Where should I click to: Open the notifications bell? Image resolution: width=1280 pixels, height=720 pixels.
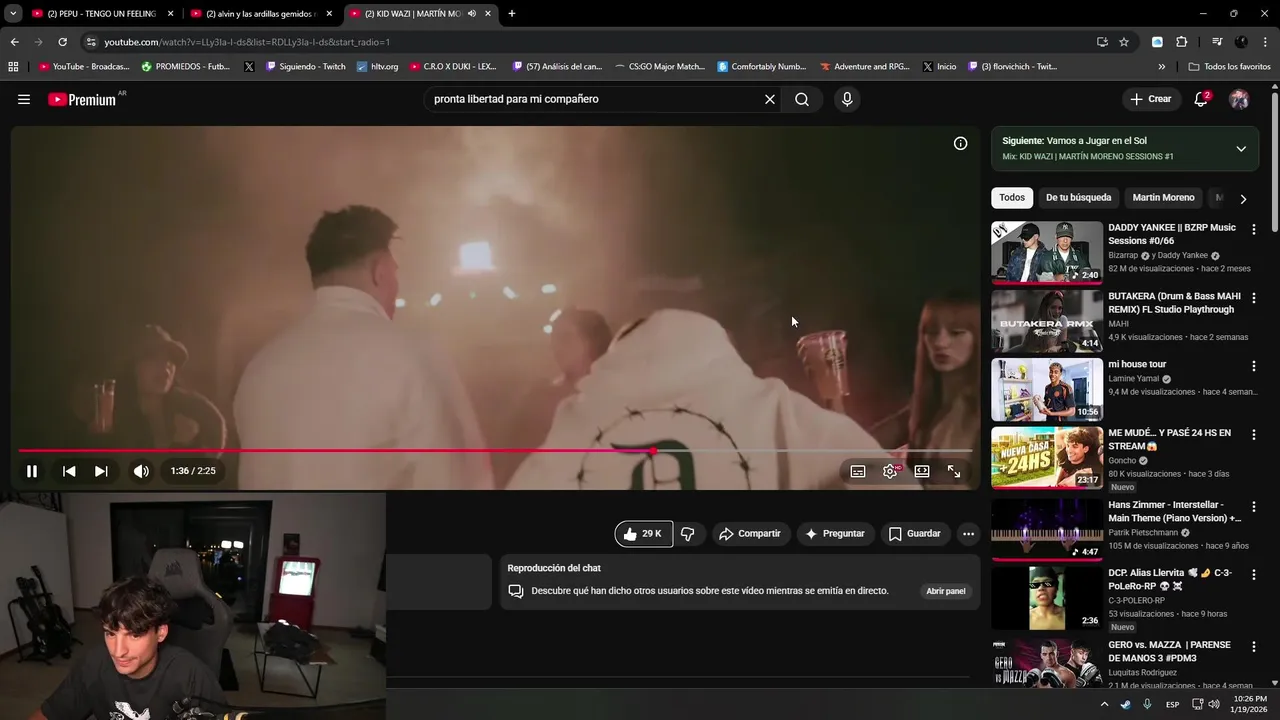pyautogui.click(x=1201, y=99)
